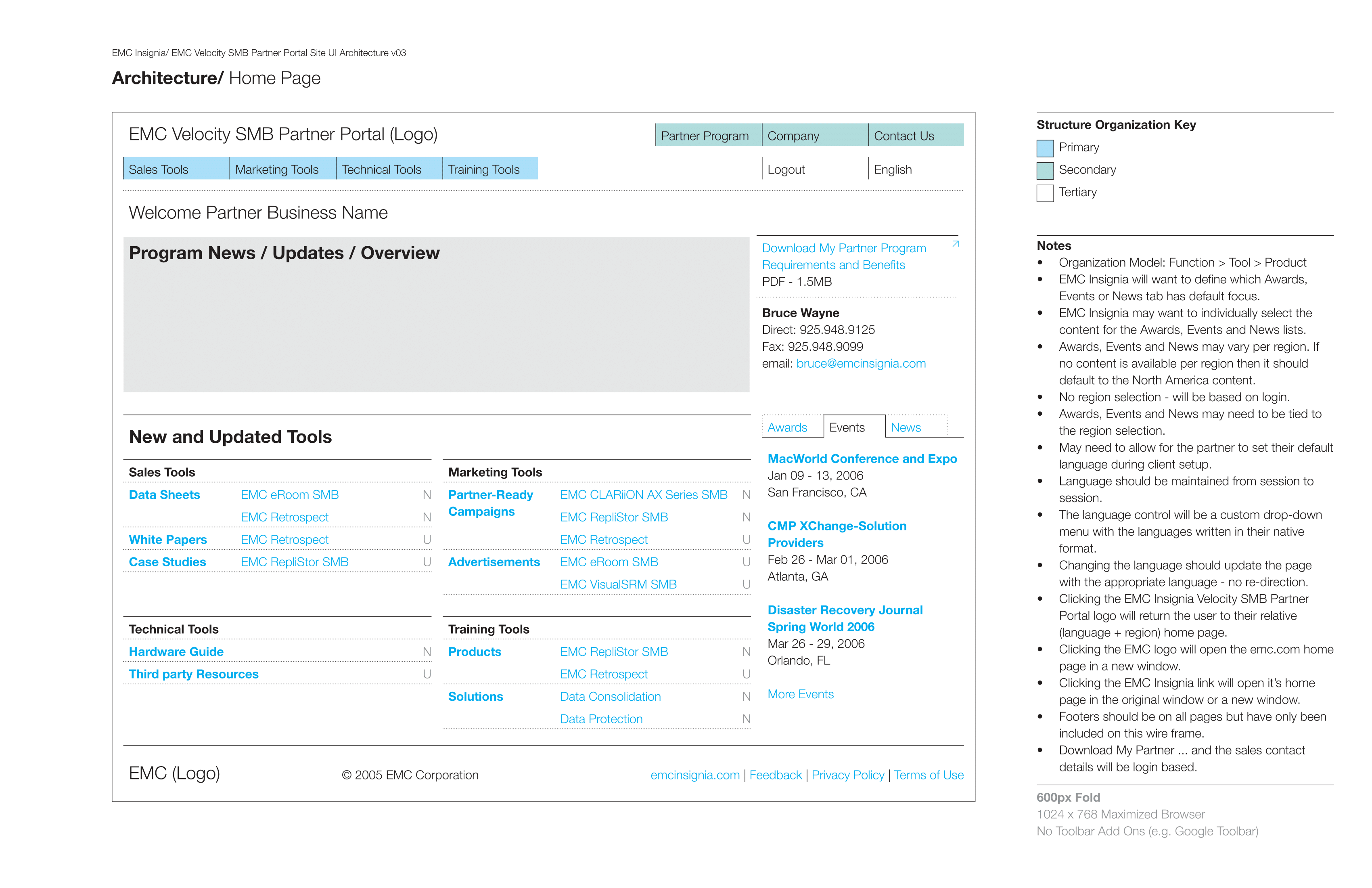Open the Privacy Policy footer link

847,775
